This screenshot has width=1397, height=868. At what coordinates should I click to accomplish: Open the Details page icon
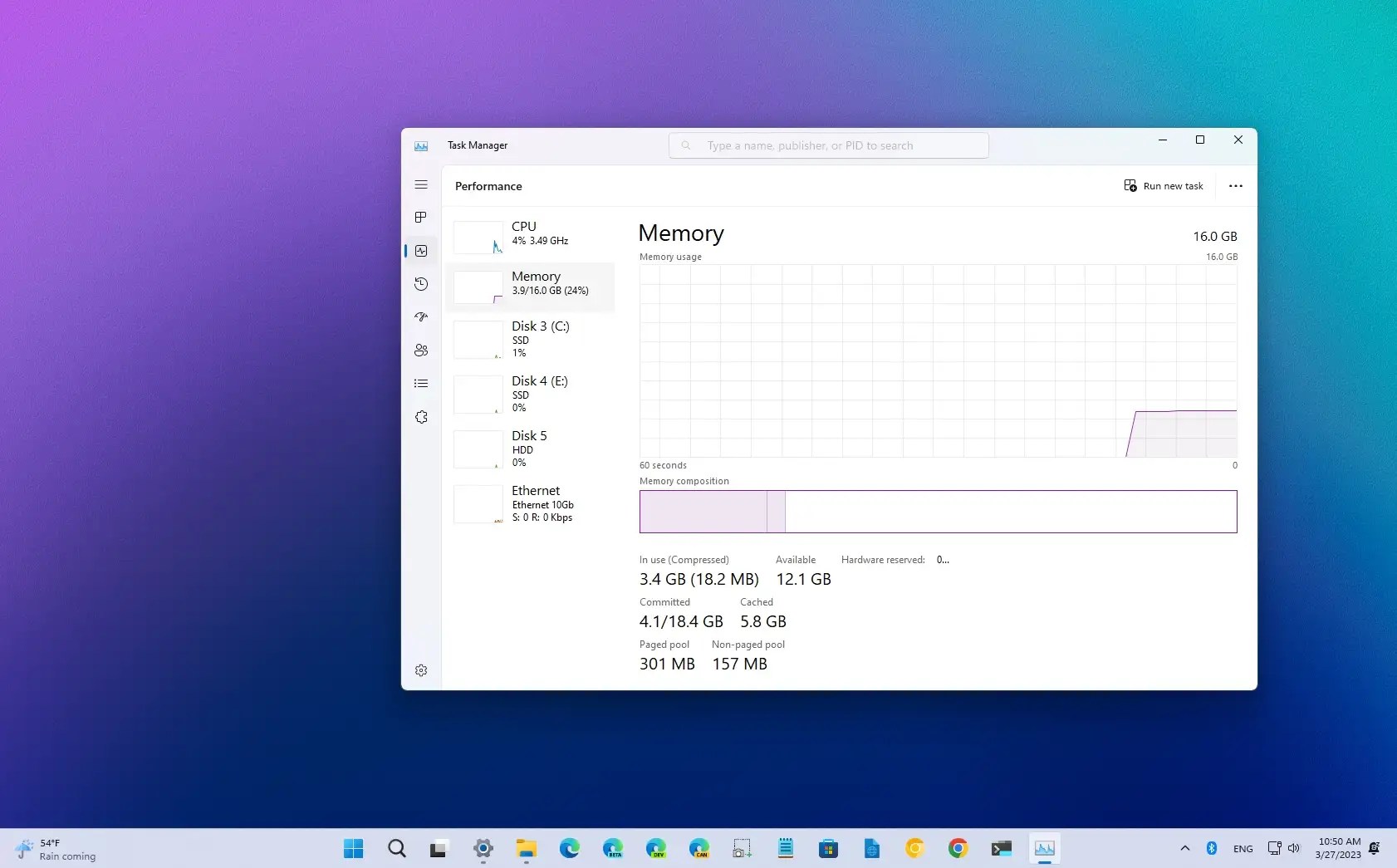421,383
